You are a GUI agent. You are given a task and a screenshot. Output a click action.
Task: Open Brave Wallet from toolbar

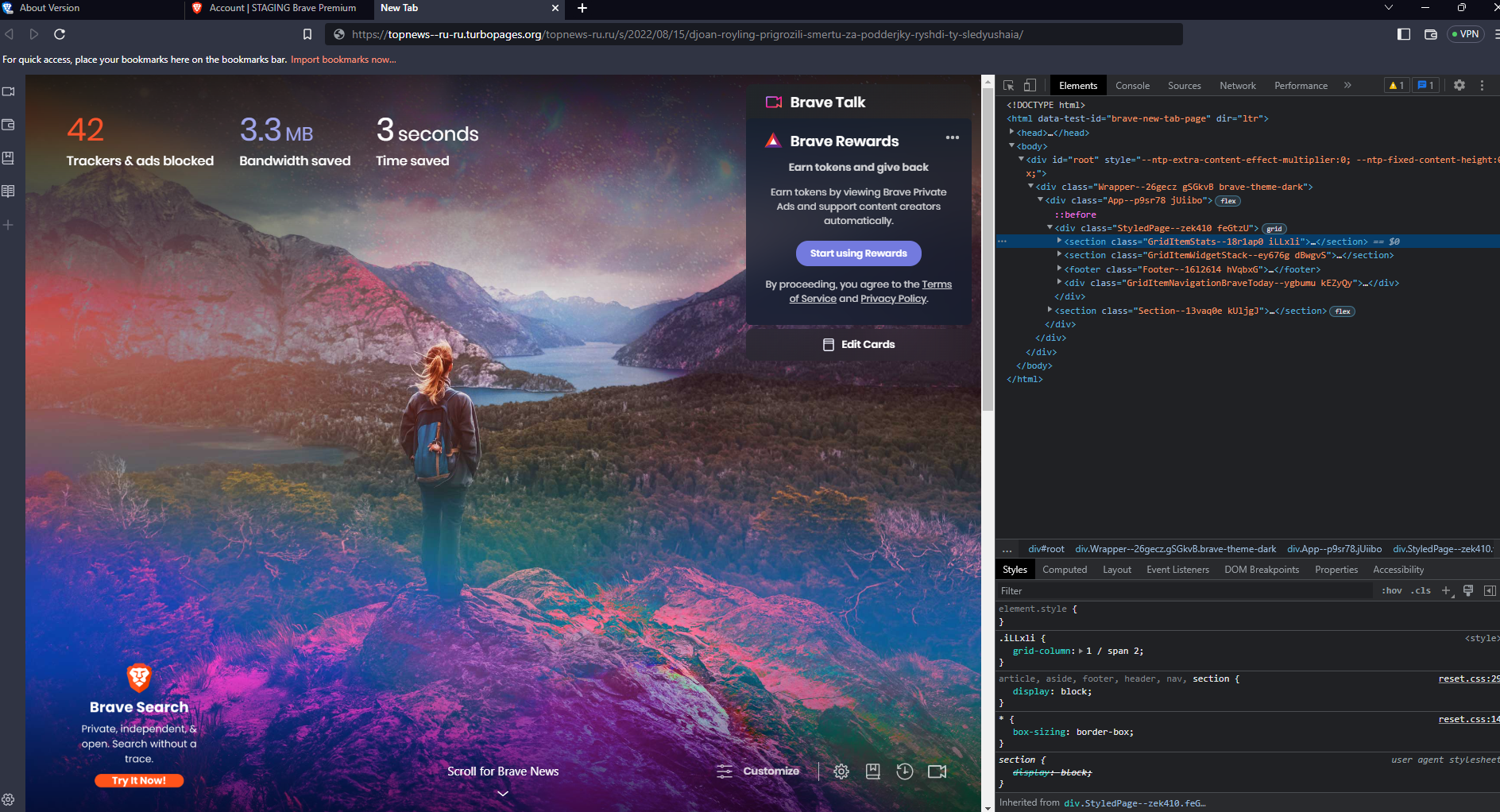[1431, 34]
